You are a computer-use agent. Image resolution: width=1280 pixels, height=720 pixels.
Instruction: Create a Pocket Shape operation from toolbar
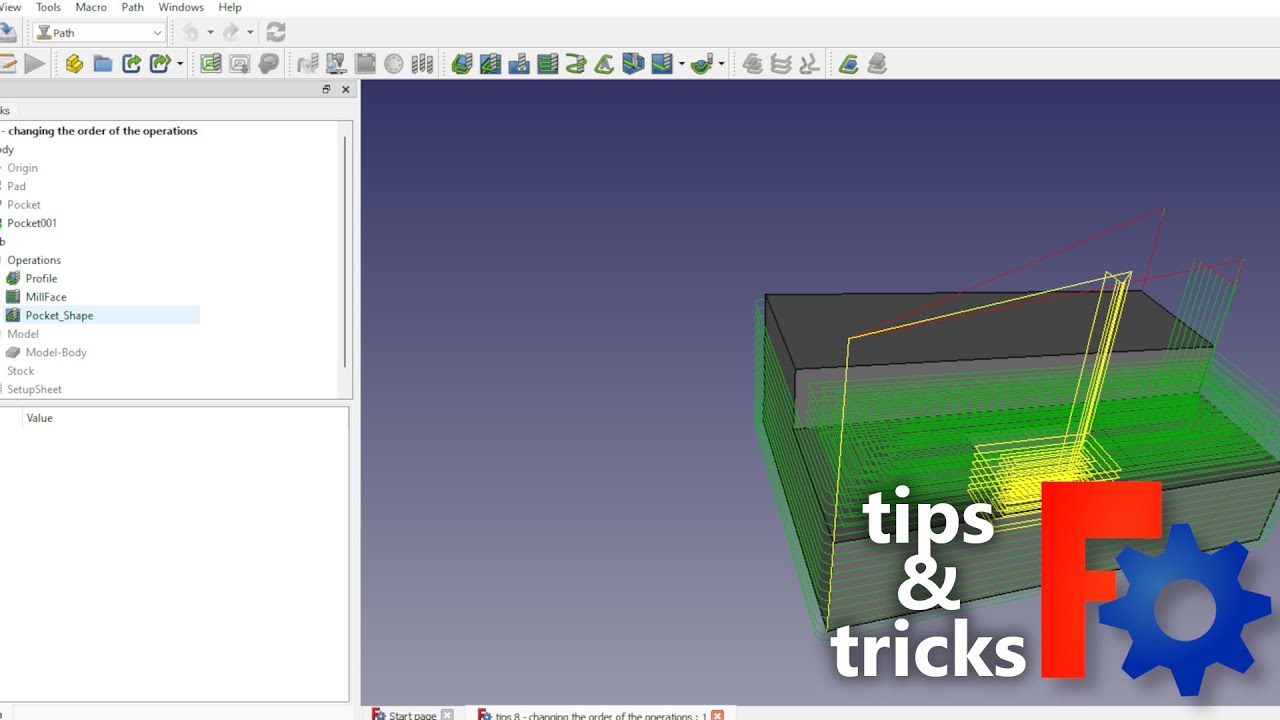pyautogui.click(x=490, y=64)
